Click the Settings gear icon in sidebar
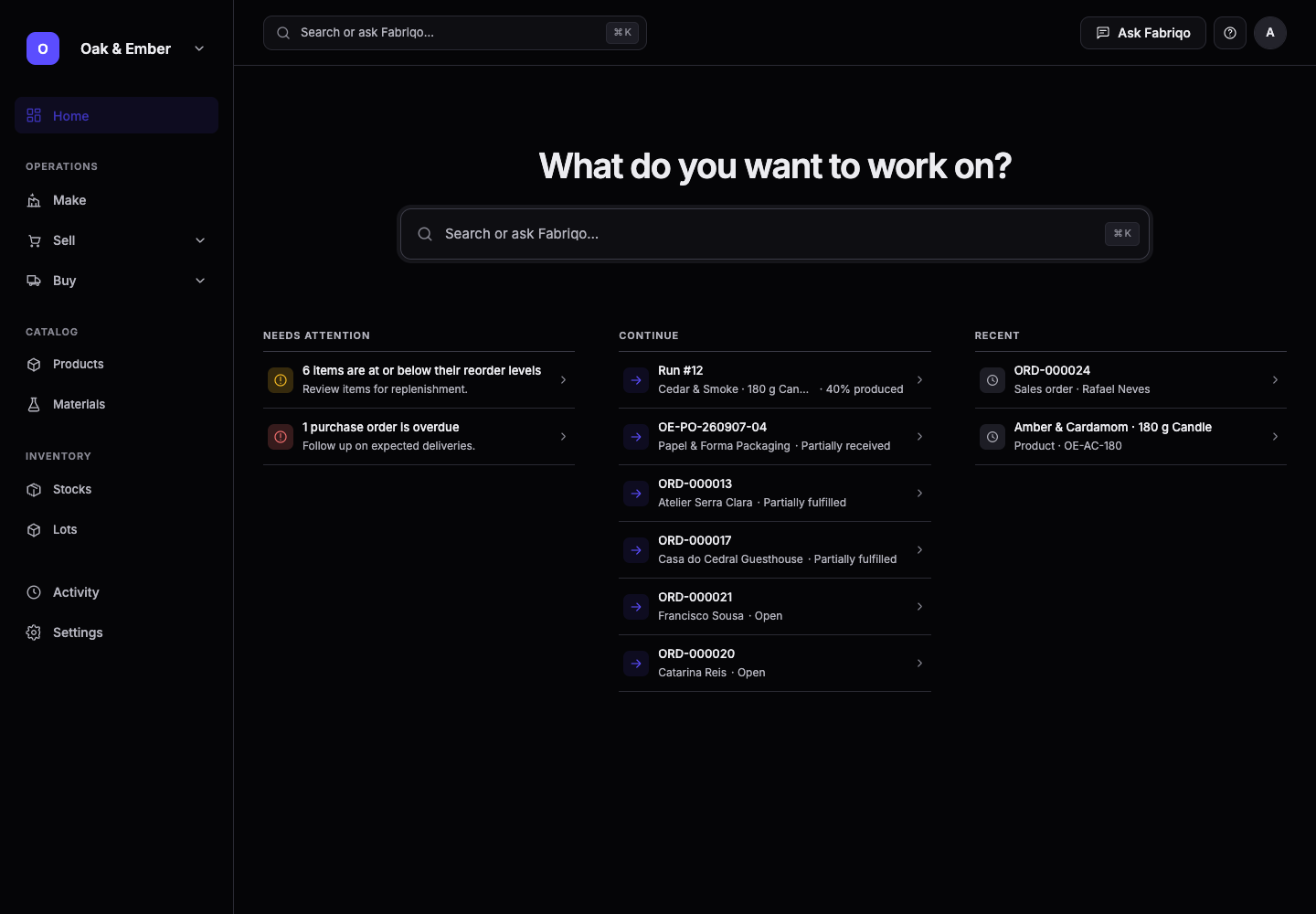The height and width of the screenshot is (914, 1316). tap(34, 632)
